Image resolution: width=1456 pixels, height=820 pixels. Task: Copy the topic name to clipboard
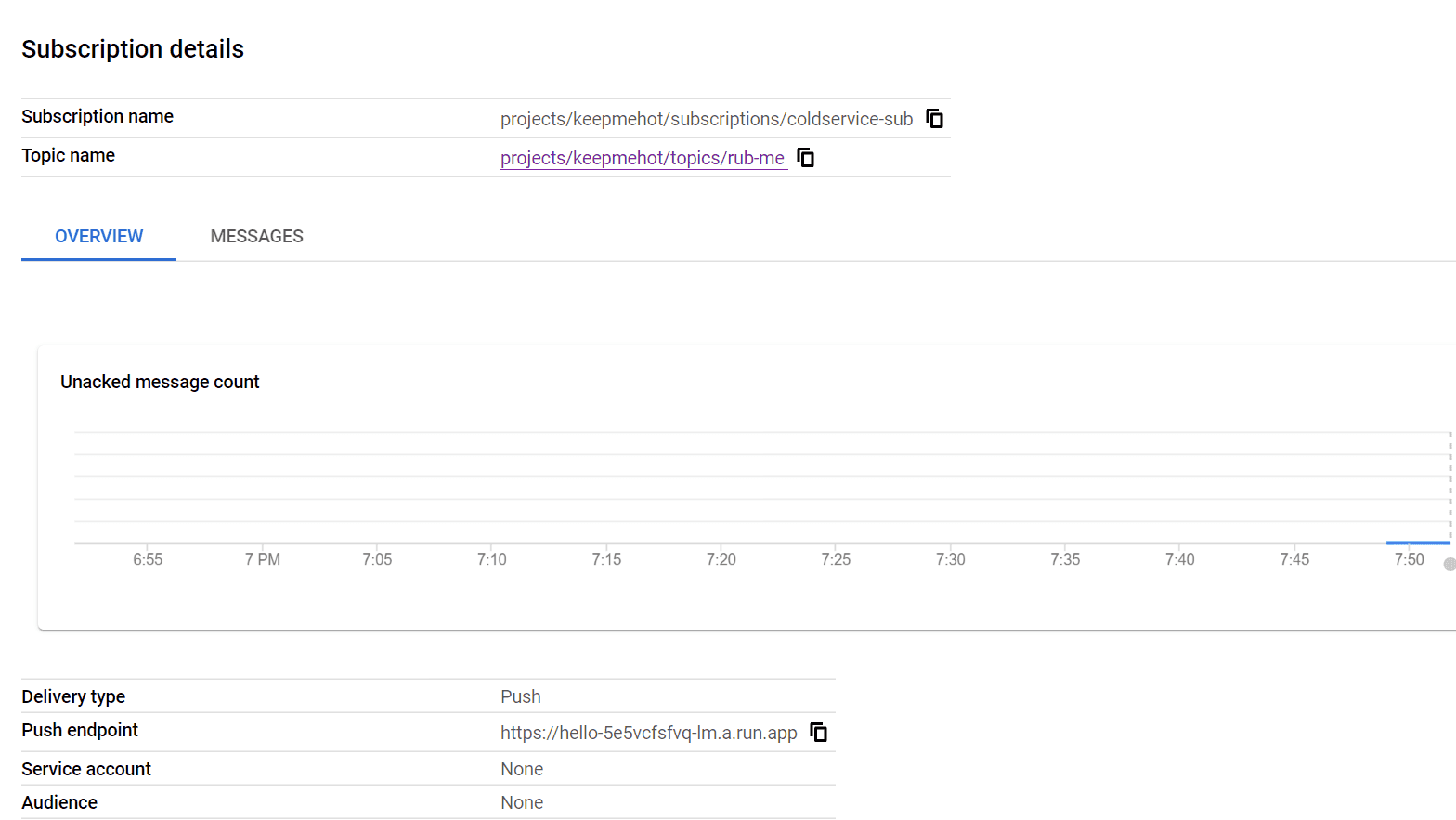tap(806, 158)
